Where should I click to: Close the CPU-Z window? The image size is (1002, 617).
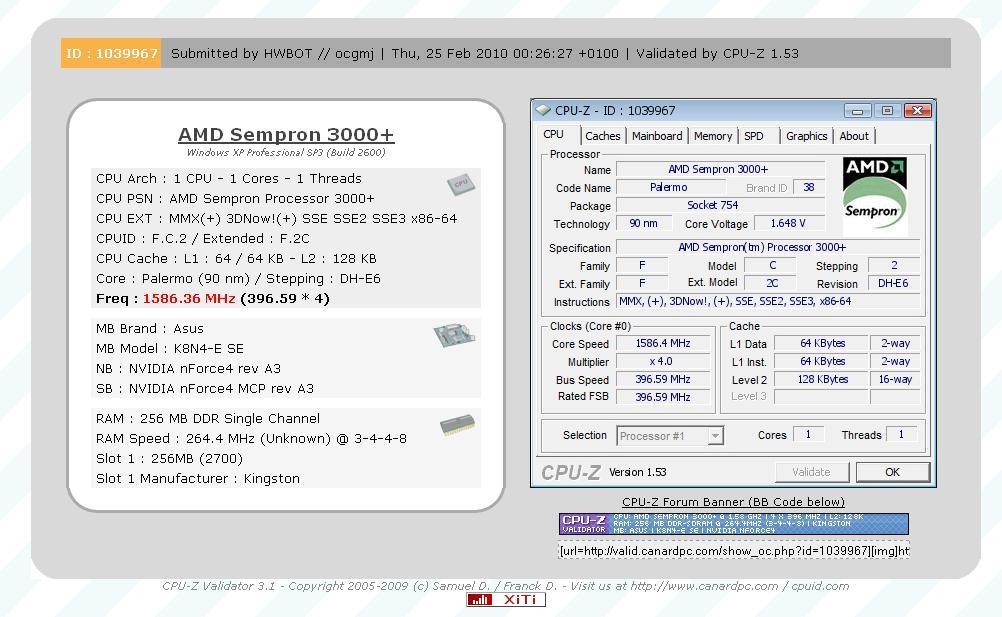917,110
